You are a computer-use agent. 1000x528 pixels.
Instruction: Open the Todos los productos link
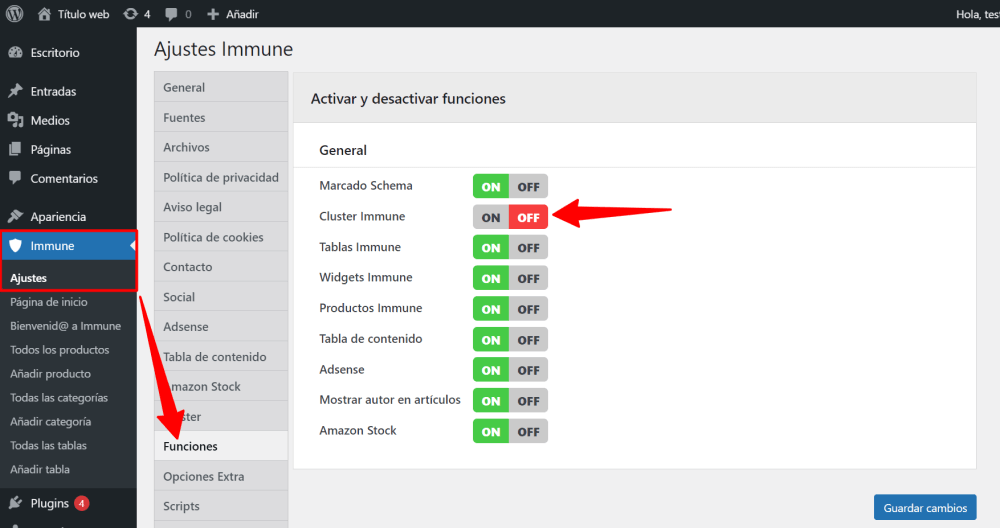pos(59,350)
